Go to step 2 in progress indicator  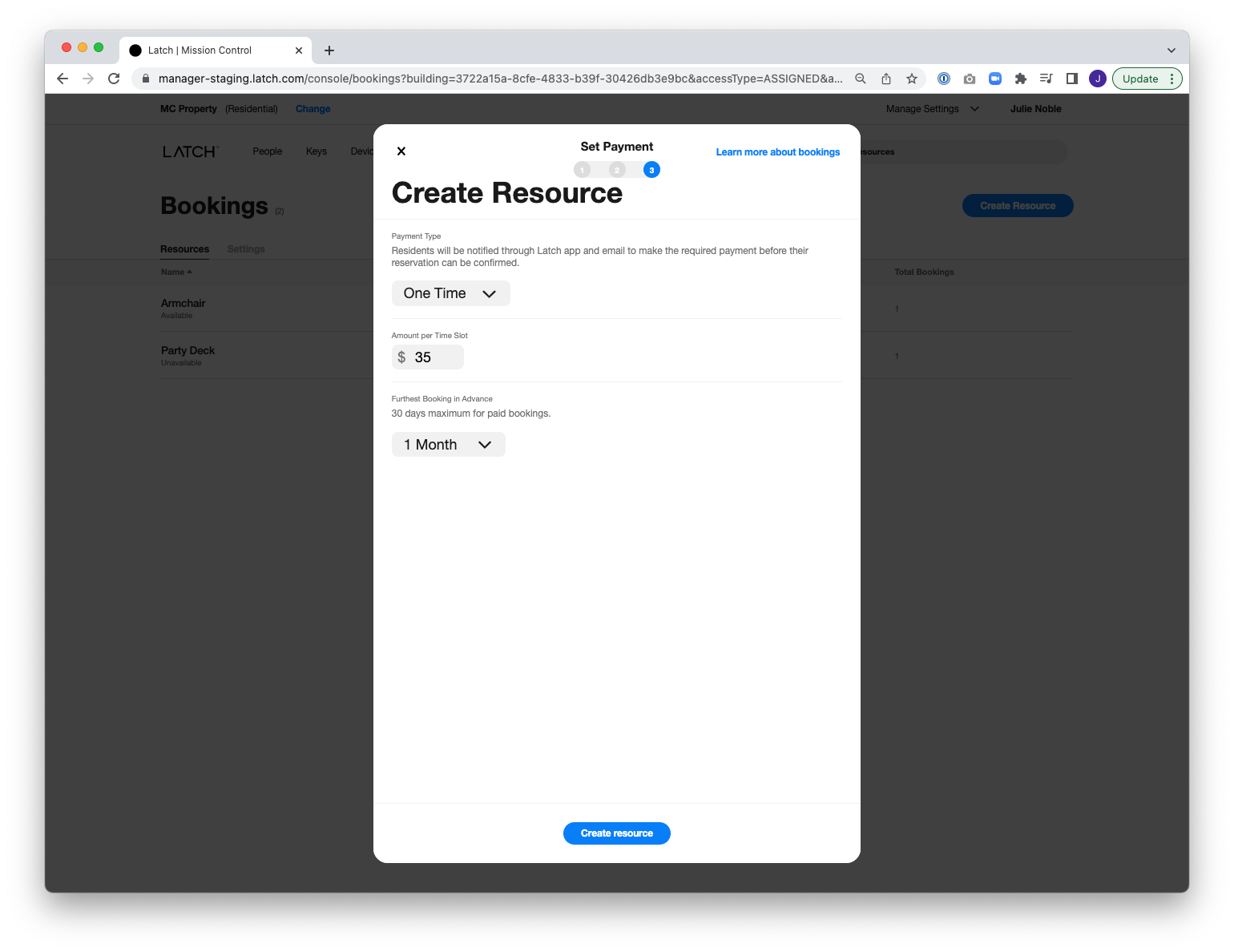(x=617, y=170)
